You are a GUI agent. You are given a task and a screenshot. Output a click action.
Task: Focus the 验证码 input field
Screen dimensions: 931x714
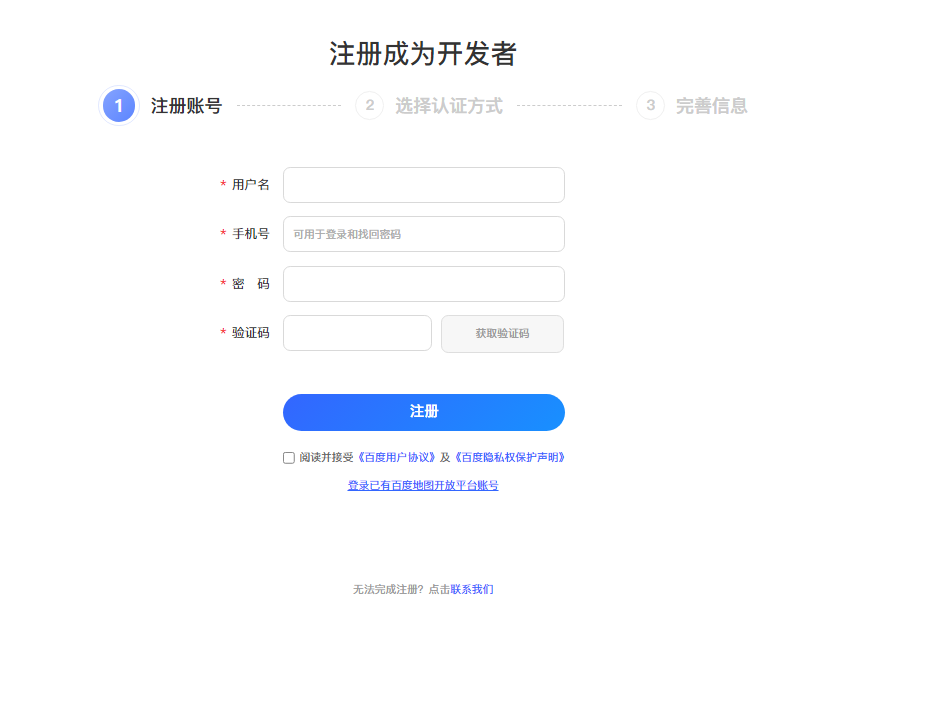357,333
